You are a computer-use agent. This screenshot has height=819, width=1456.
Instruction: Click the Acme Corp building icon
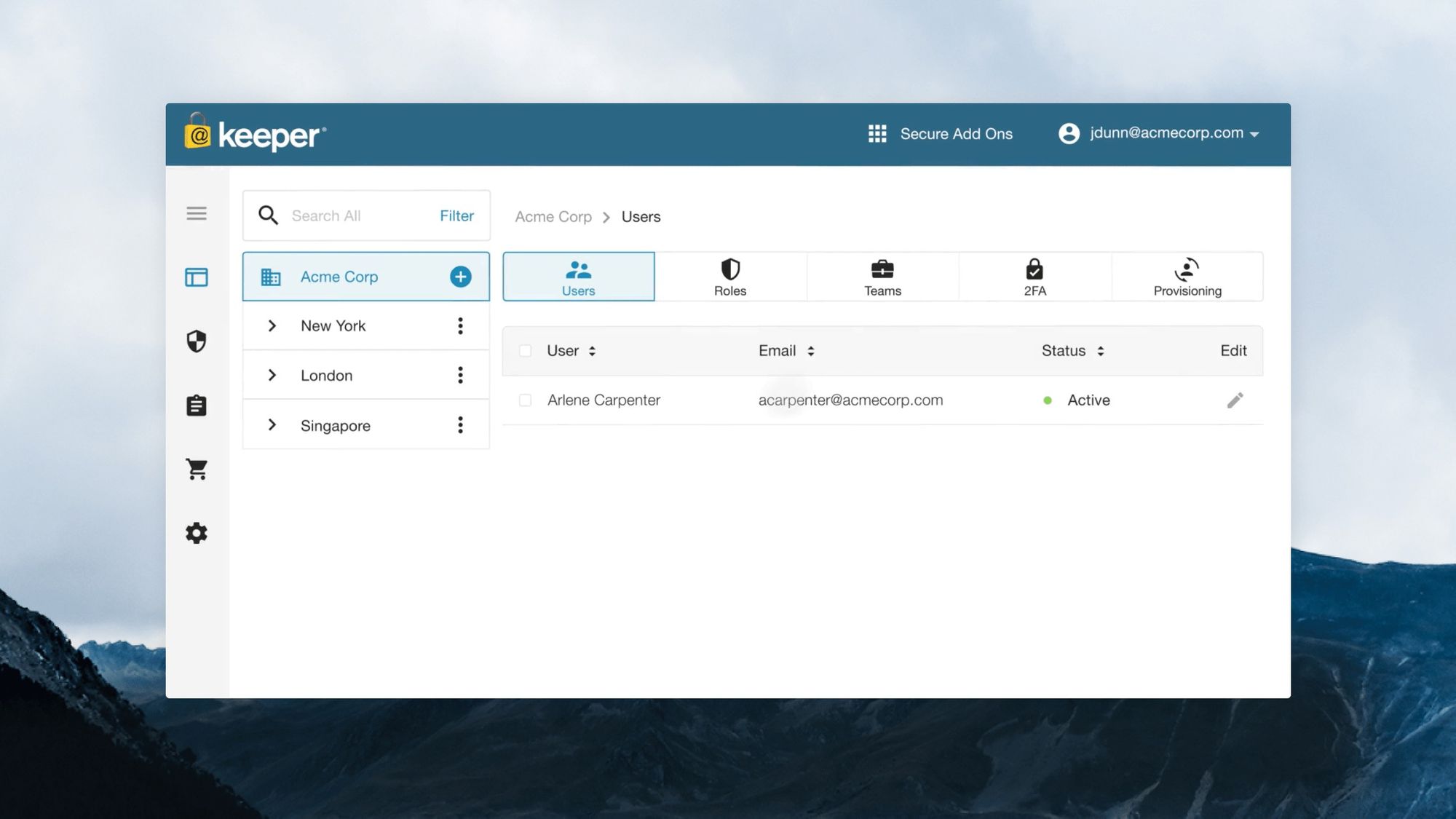point(271,277)
